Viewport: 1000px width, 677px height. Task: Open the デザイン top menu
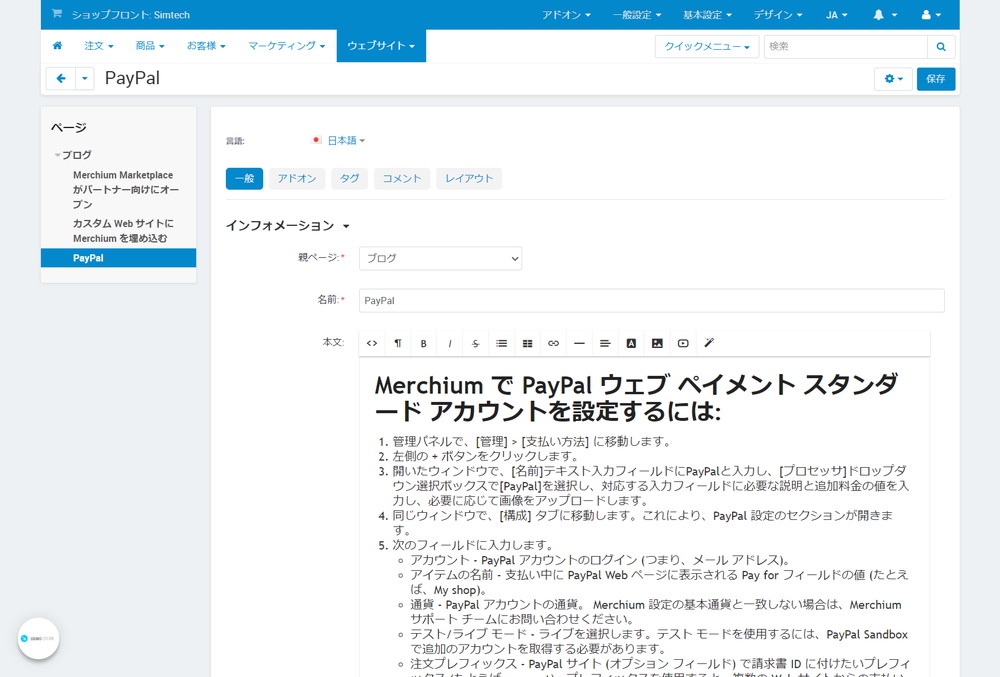point(778,15)
